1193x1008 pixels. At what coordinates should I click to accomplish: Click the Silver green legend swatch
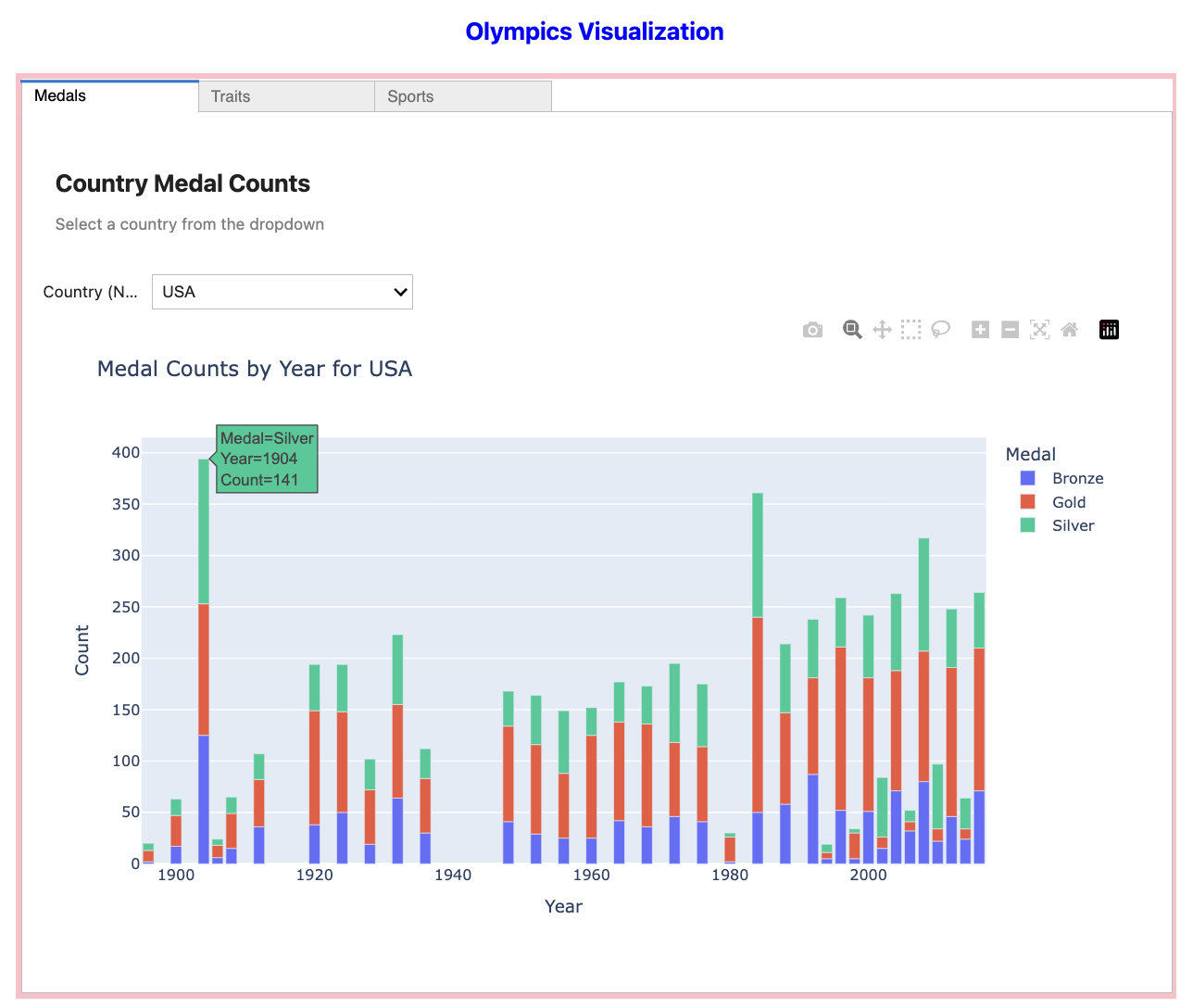(x=1027, y=525)
